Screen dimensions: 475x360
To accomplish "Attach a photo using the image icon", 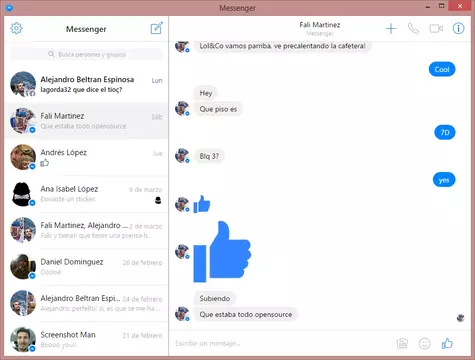I will [x=402, y=343].
